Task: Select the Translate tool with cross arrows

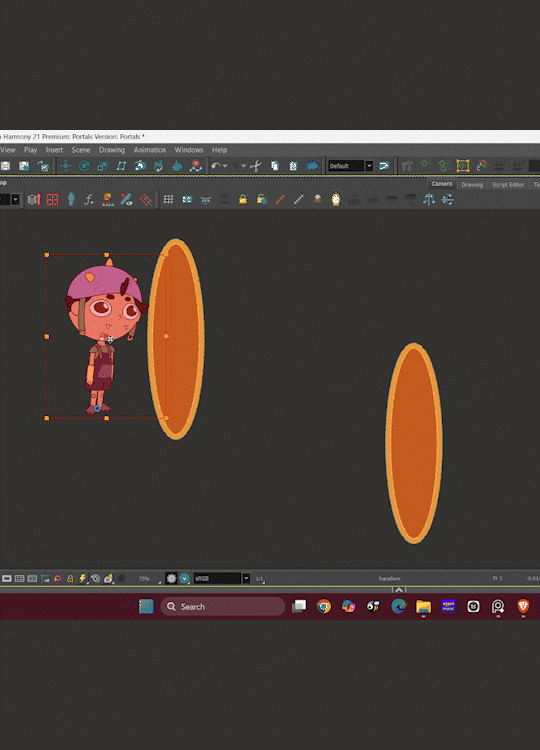Action: [66, 166]
